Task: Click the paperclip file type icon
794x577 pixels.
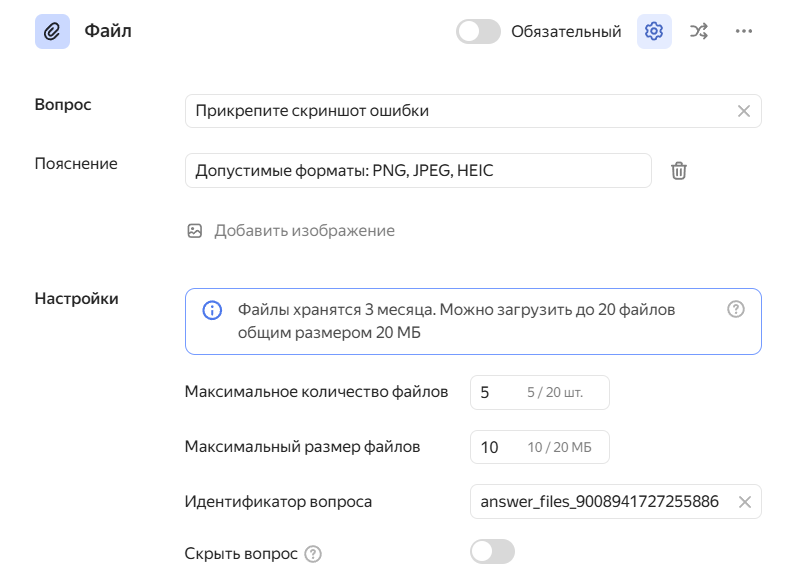Action: click(x=52, y=32)
